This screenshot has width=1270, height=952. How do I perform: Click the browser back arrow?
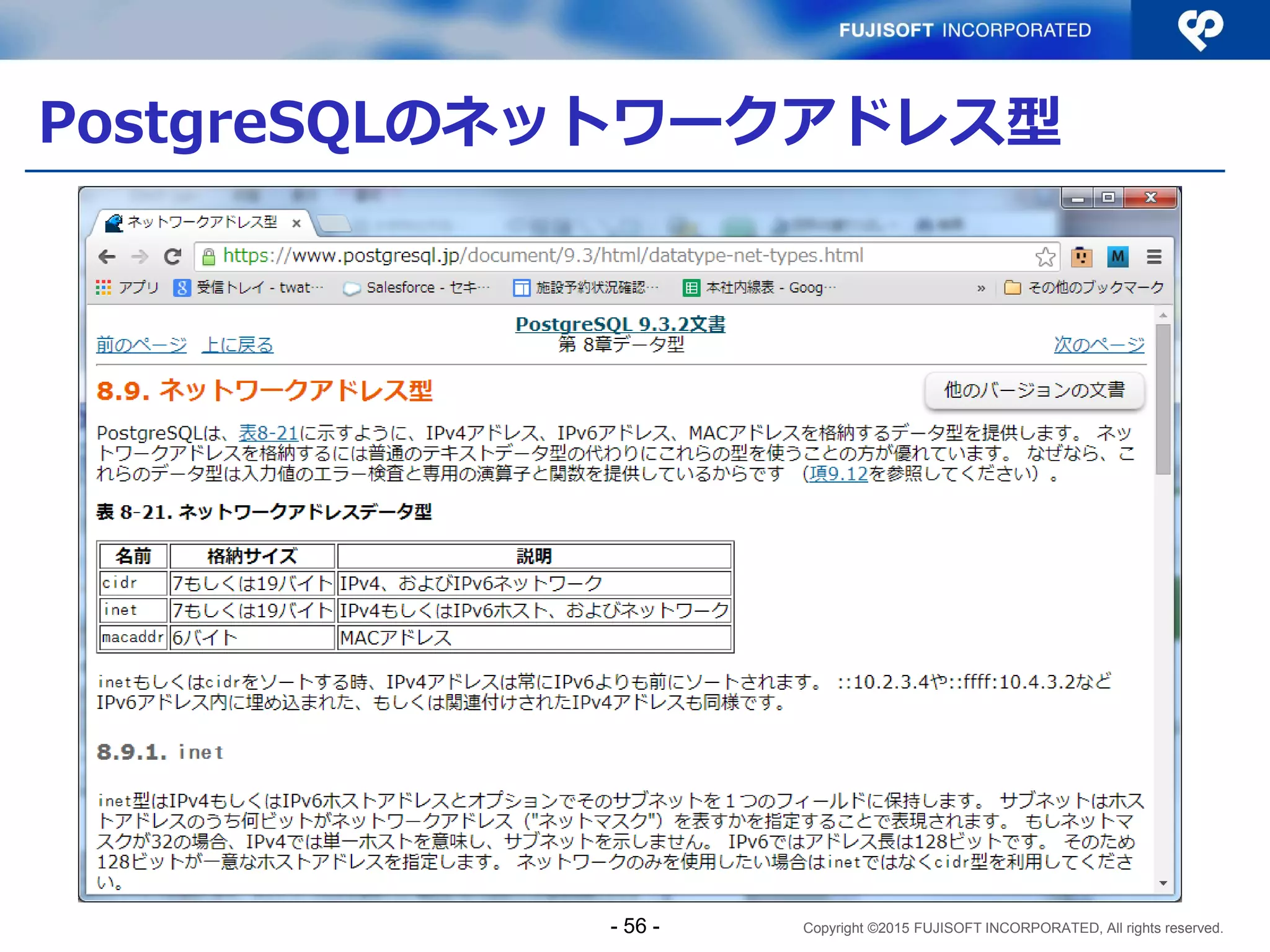(107, 256)
